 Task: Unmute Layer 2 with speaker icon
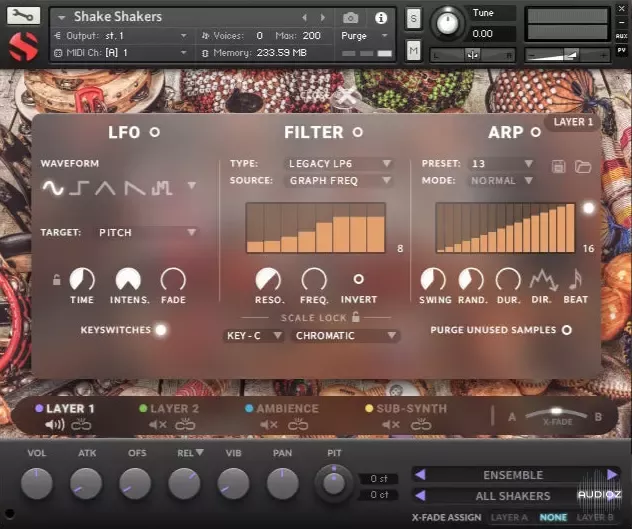point(158,425)
